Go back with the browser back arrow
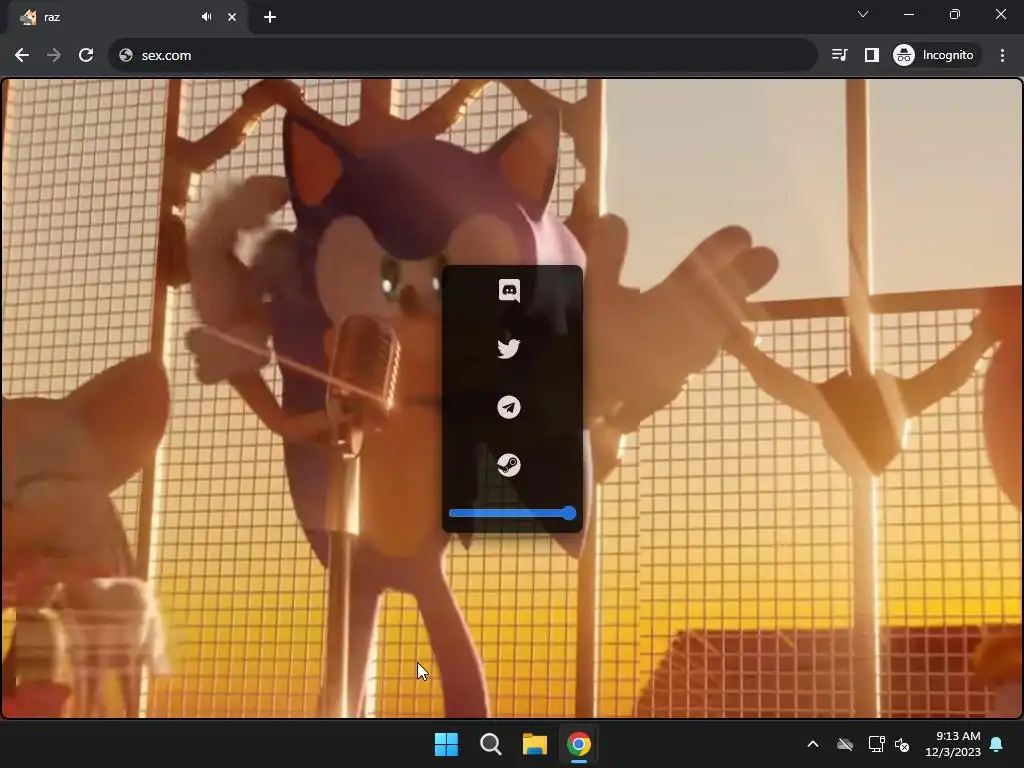Image resolution: width=1024 pixels, height=768 pixels. coord(22,56)
